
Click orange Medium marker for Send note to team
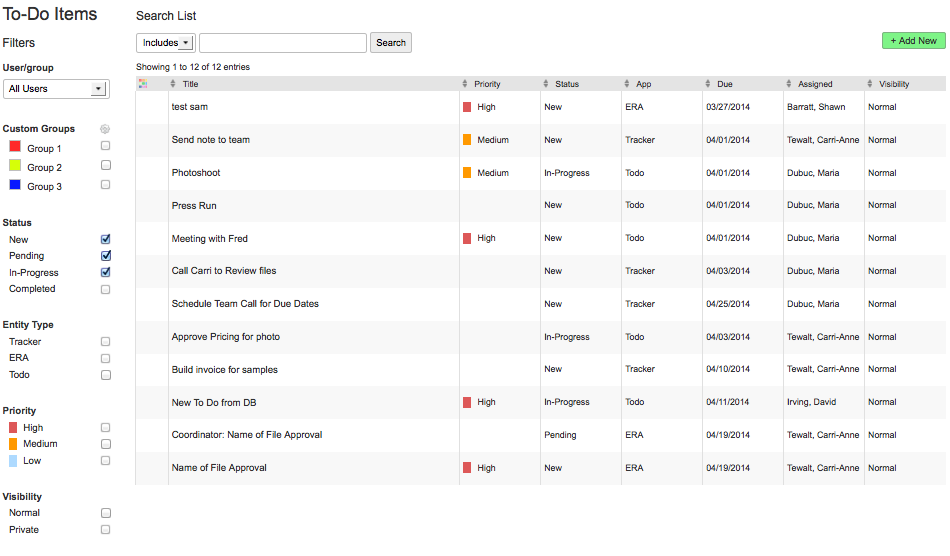[467, 140]
